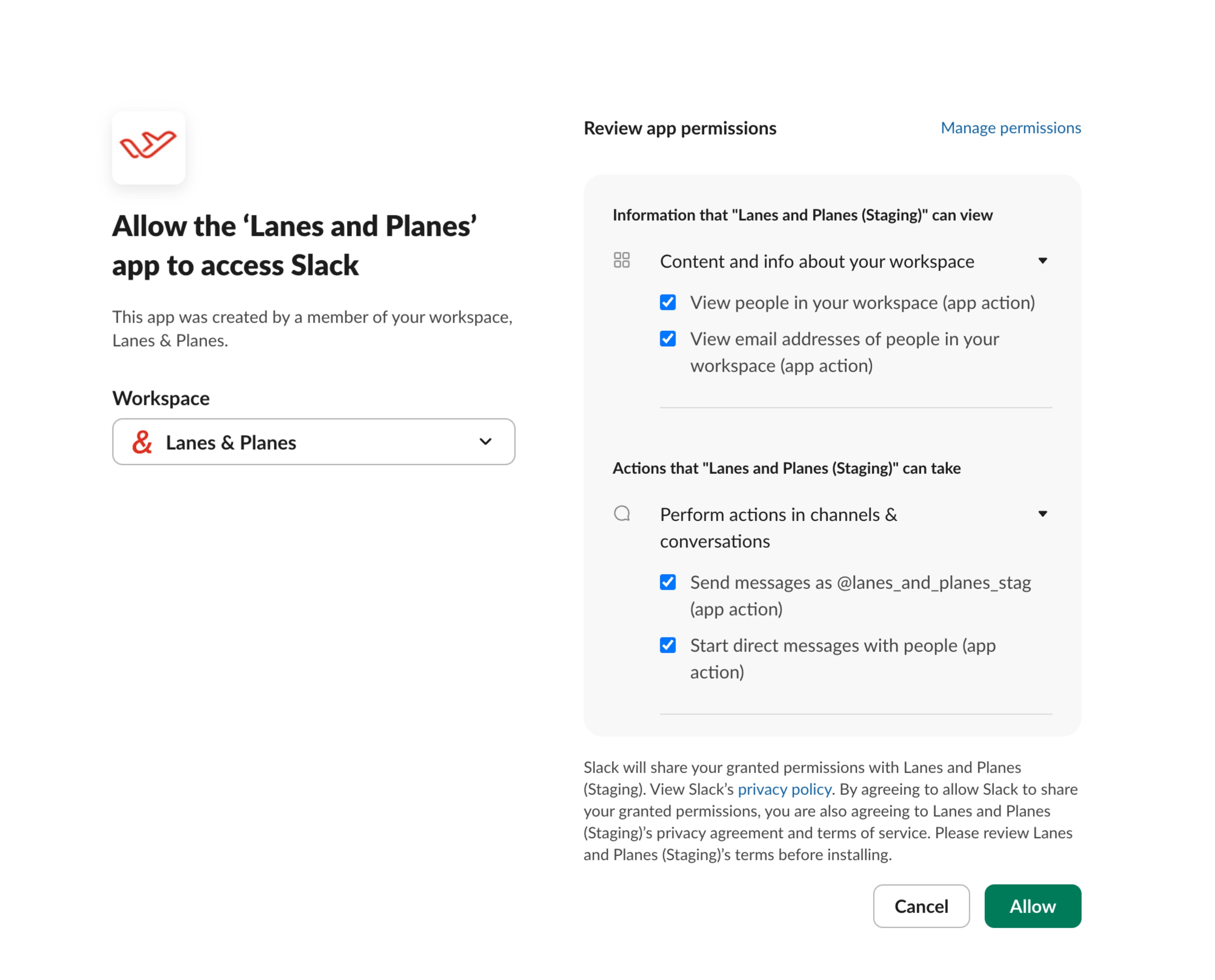Click the chat bubble conversations icon
This screenshot has width=1215, height=980.
coord(622,514)
